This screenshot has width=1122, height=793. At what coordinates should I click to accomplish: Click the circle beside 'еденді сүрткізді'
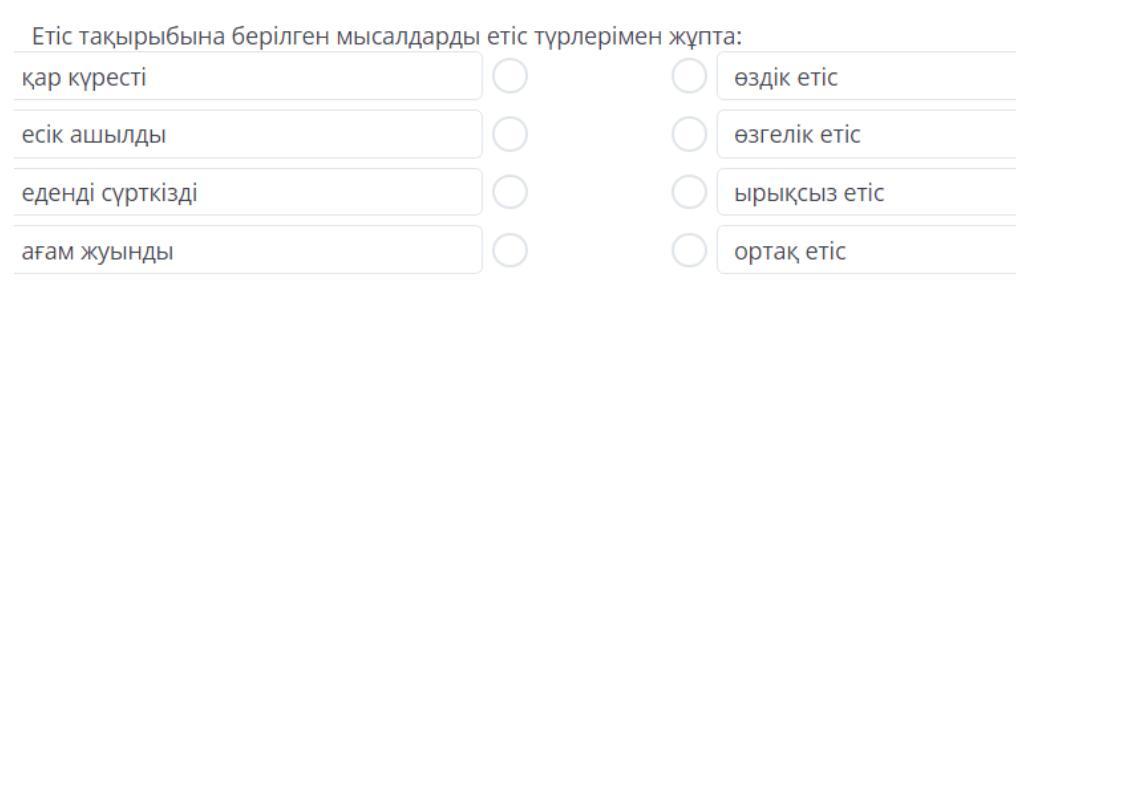click(510, 192)
